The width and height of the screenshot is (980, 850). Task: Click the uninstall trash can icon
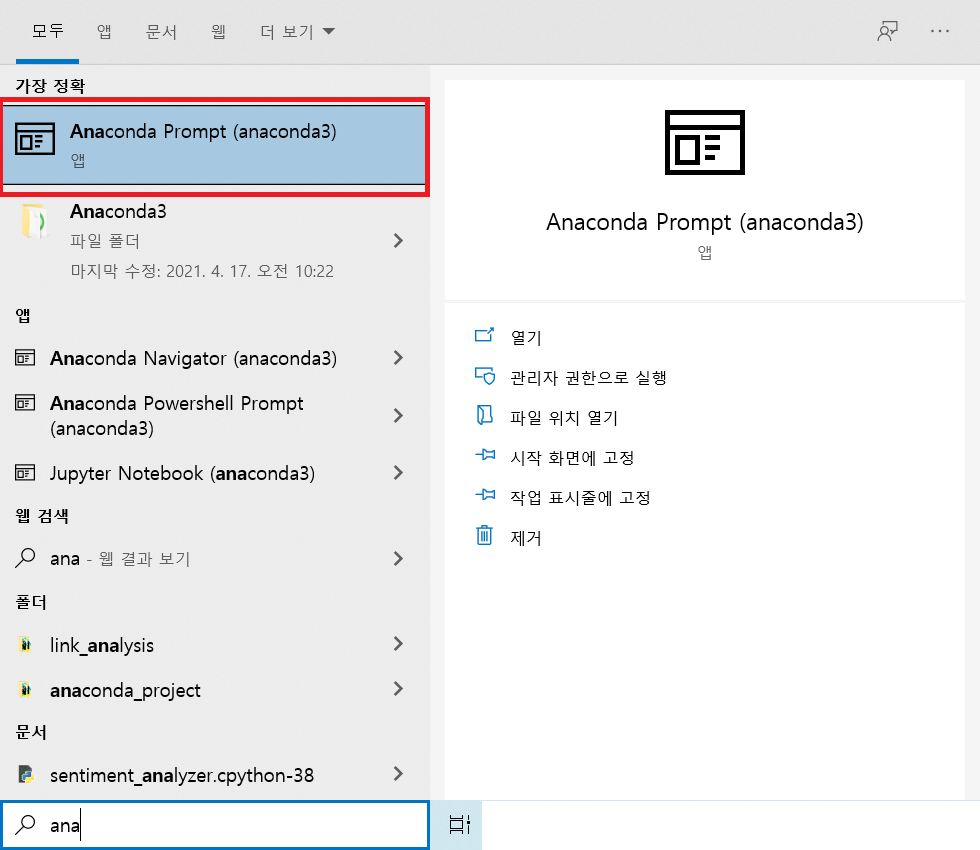coord(484,536)
